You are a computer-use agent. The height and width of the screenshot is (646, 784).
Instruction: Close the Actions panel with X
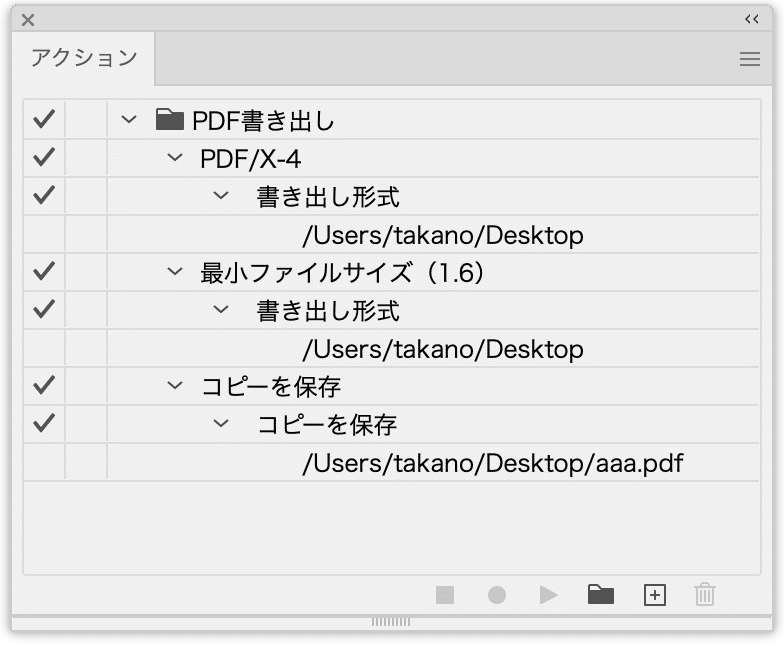point(28,20)
